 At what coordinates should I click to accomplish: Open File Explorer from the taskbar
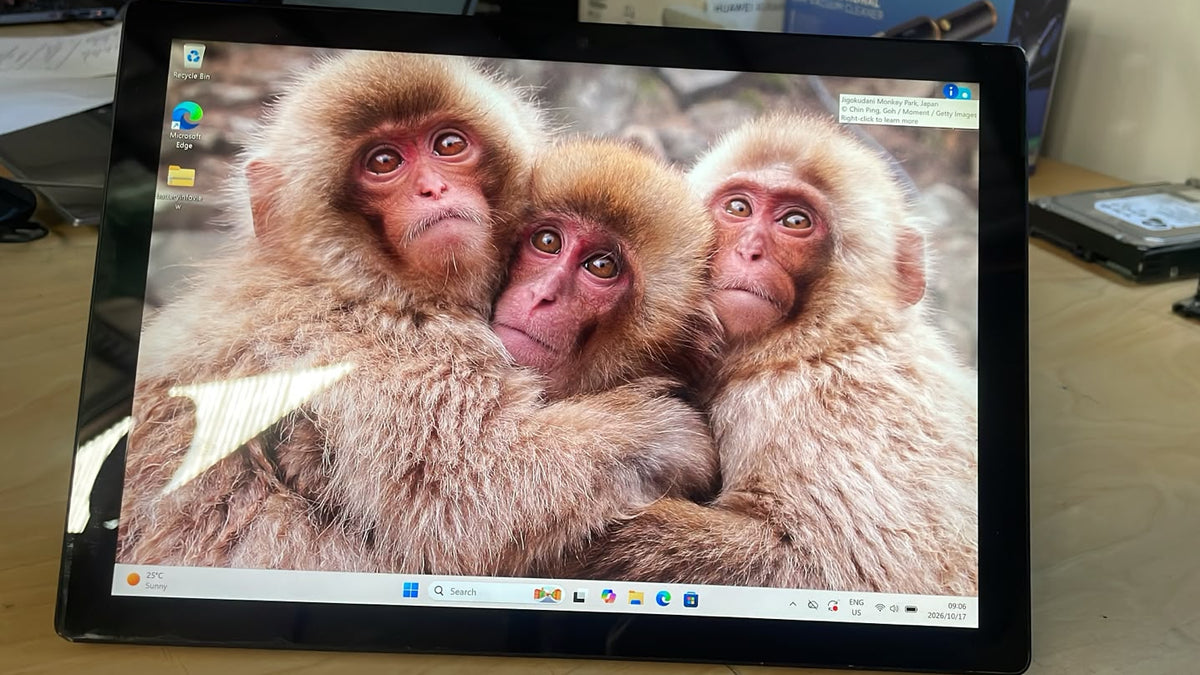(x=635, y=598)
